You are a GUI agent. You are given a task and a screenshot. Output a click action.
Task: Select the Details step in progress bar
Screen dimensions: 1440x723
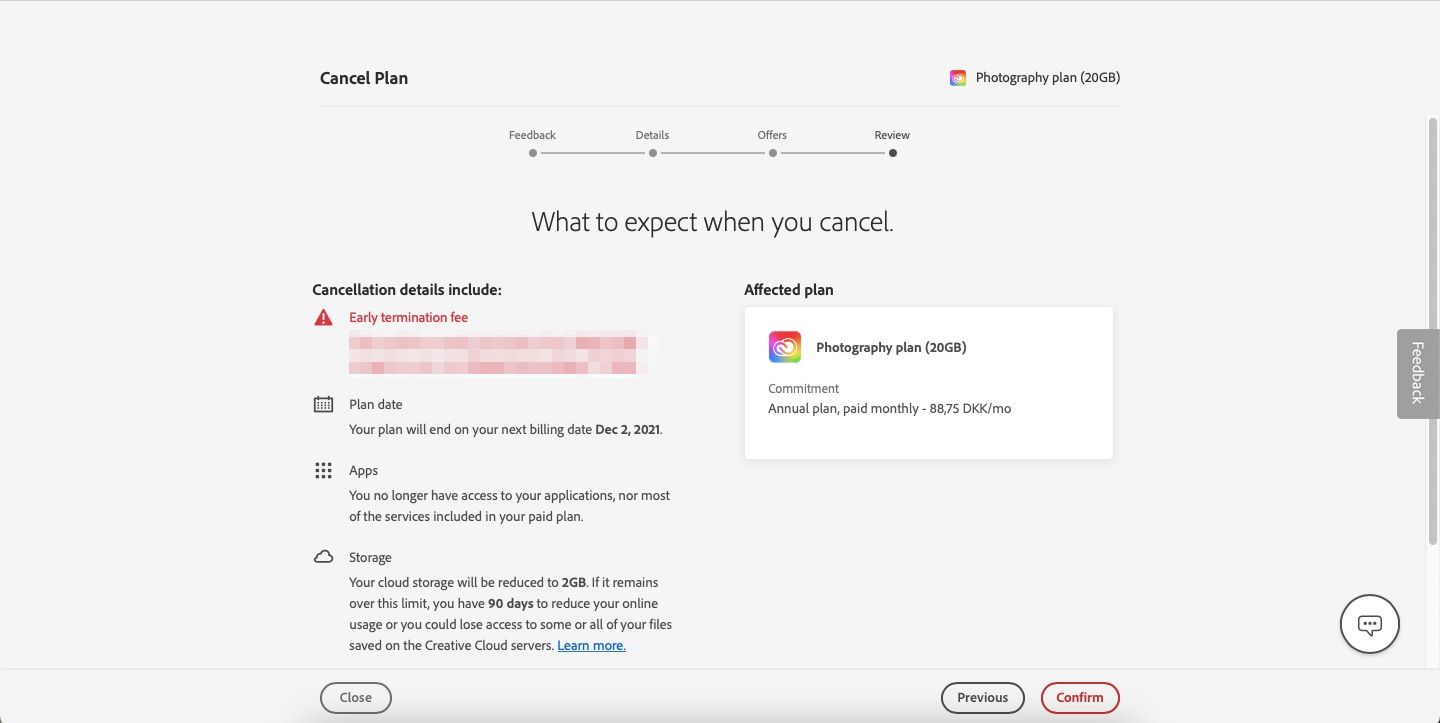[x=652, y=143]
